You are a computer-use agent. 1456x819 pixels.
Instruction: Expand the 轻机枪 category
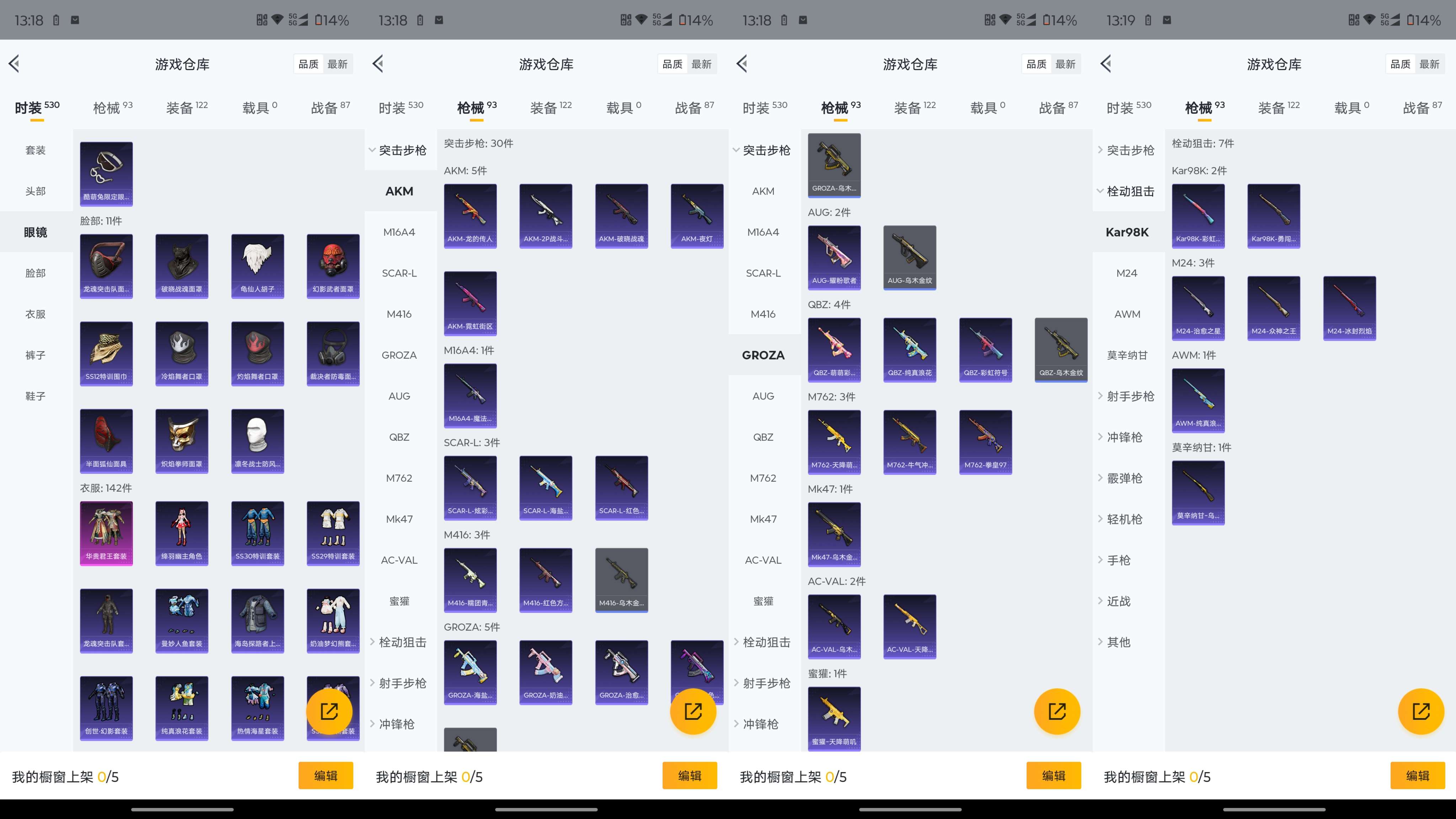1129,519
